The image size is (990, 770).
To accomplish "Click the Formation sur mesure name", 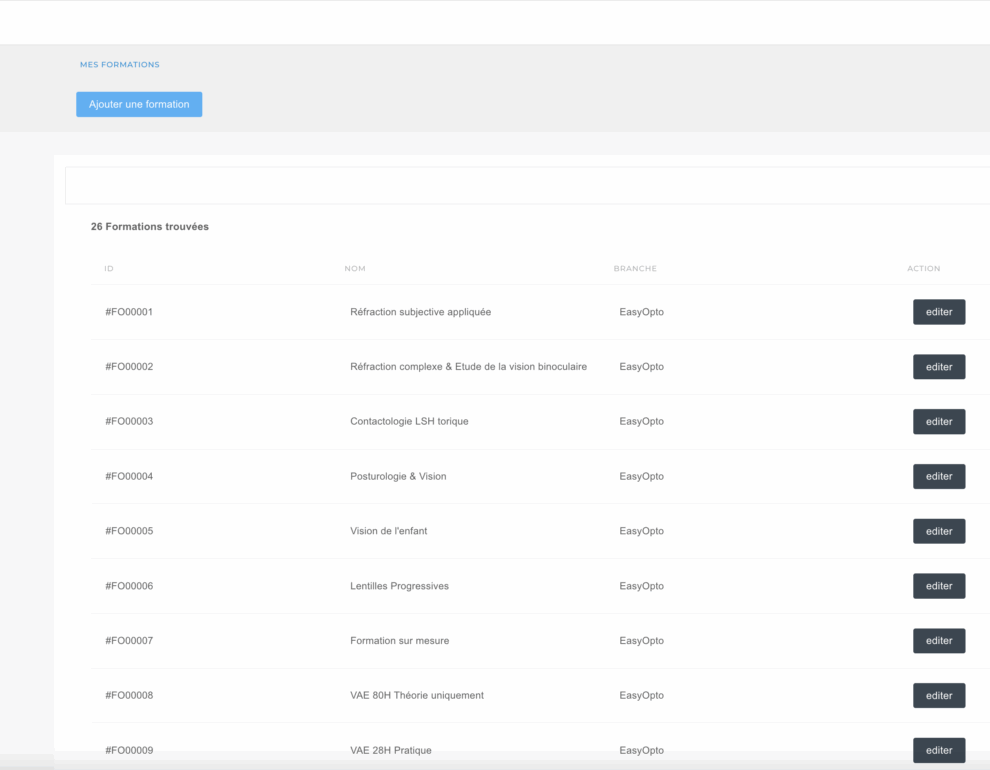I will click(400, 641).
